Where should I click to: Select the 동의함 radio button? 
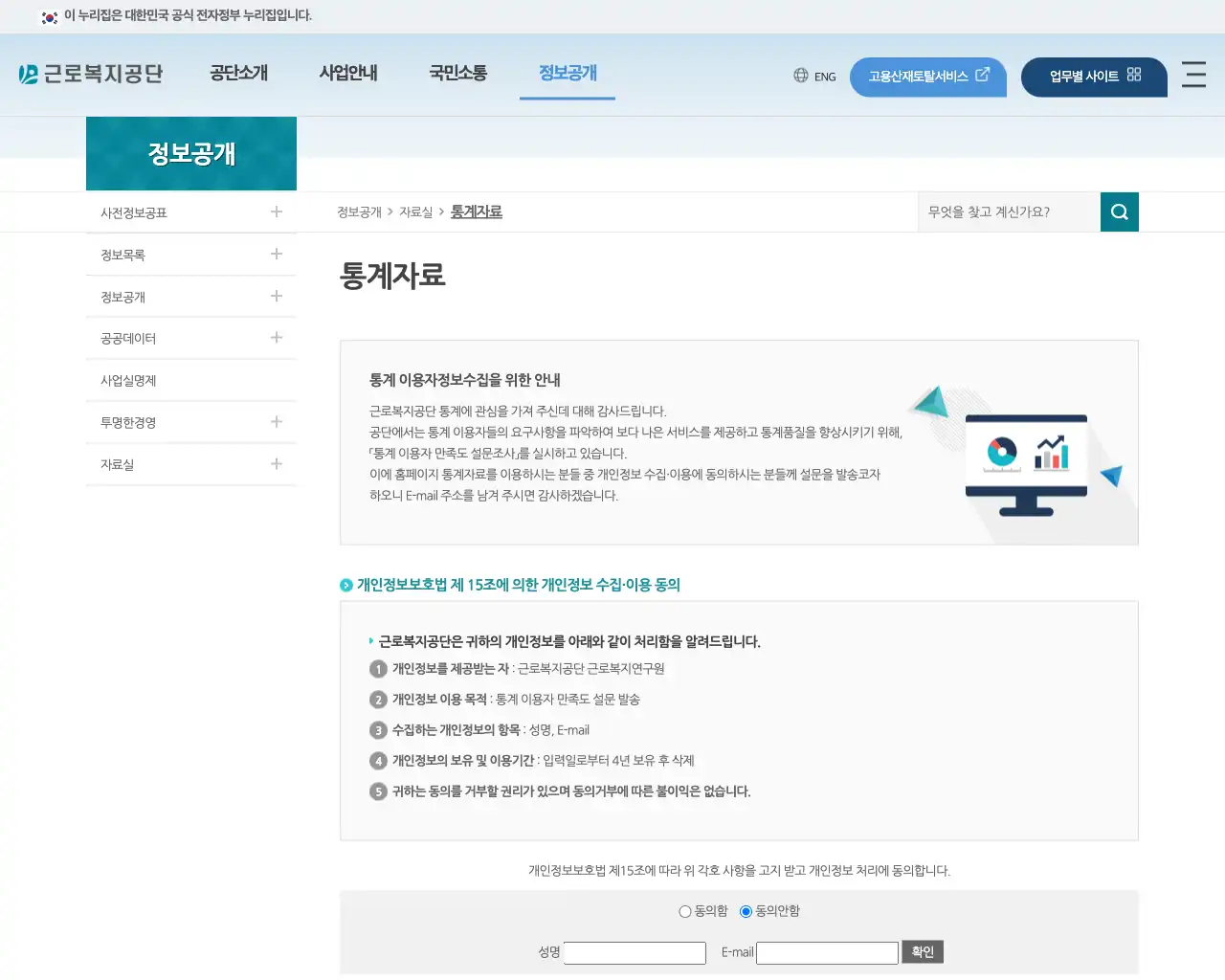(x=685, y=911)
